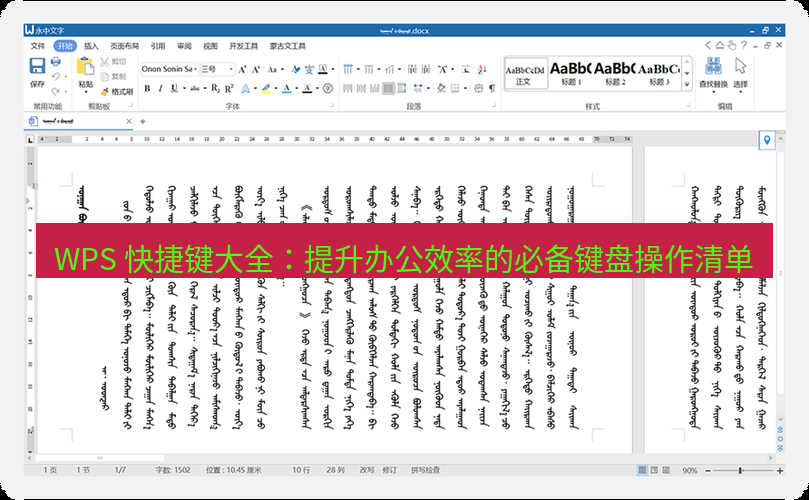Apply the 标题 1 heading style
The width and height of the screenshot is (809, 500).
pyautogui.click(x=570, y=73)
